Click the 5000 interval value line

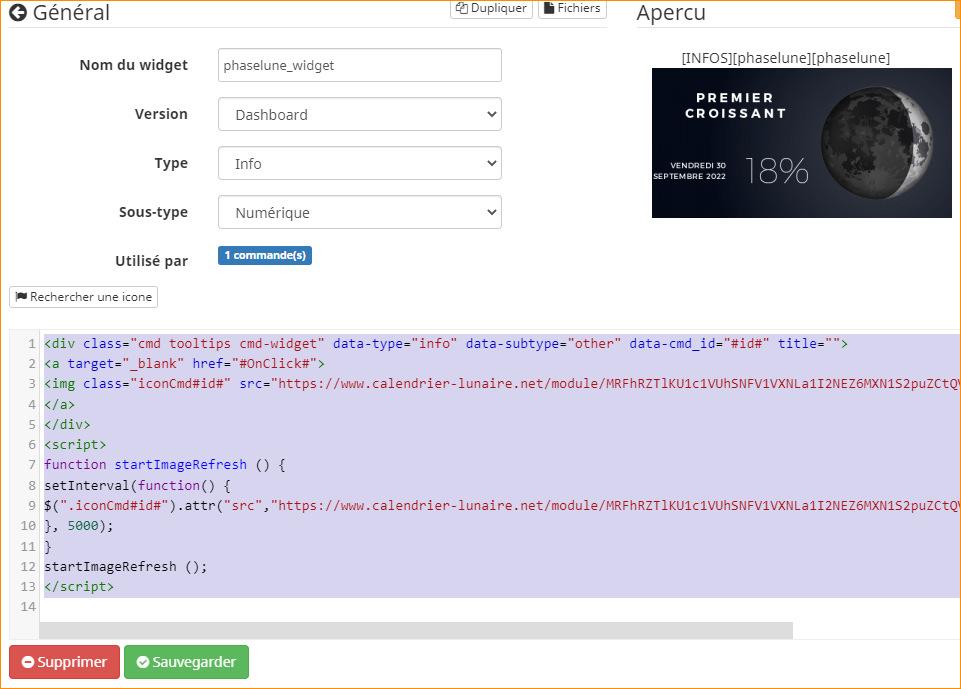[79, 526]
